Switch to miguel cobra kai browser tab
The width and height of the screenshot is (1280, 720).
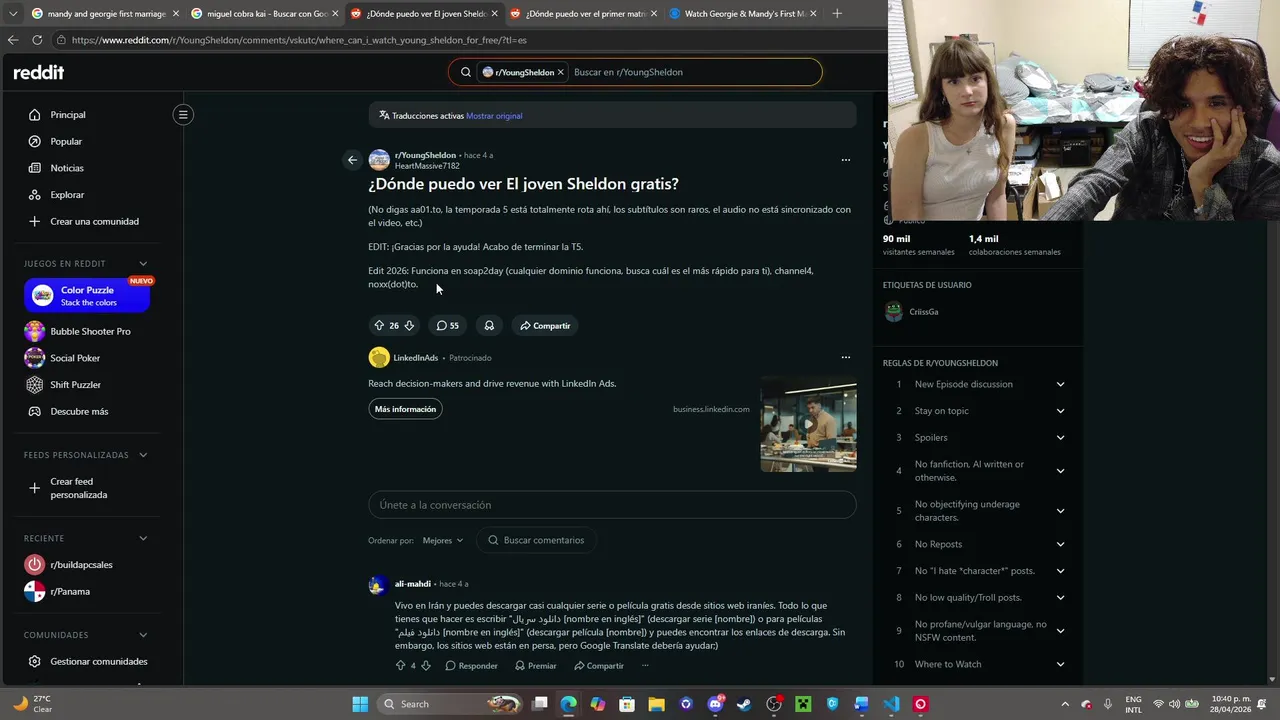264,14
